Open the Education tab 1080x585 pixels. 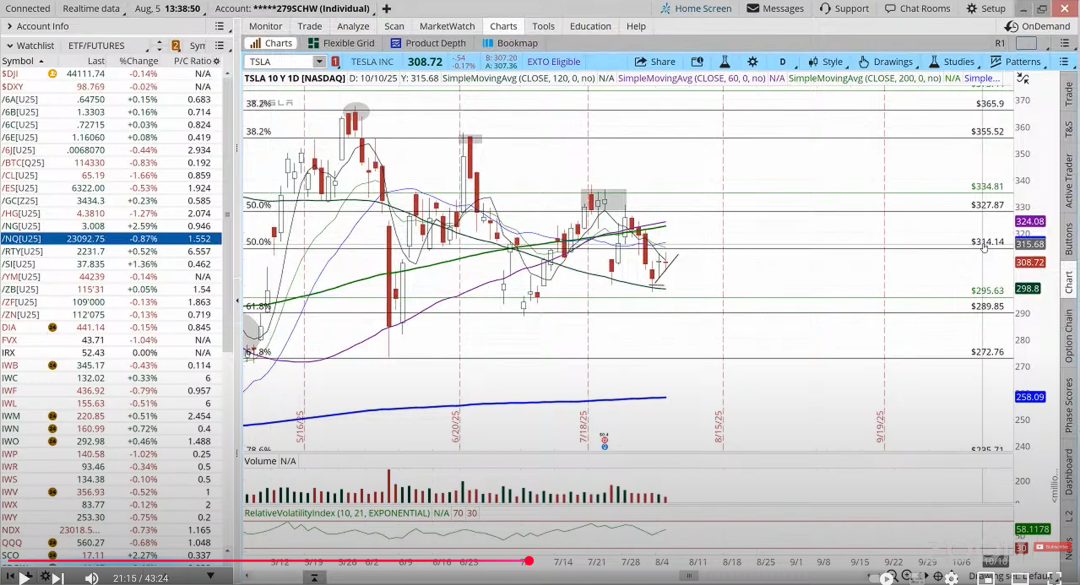click(x=590, y=26)
